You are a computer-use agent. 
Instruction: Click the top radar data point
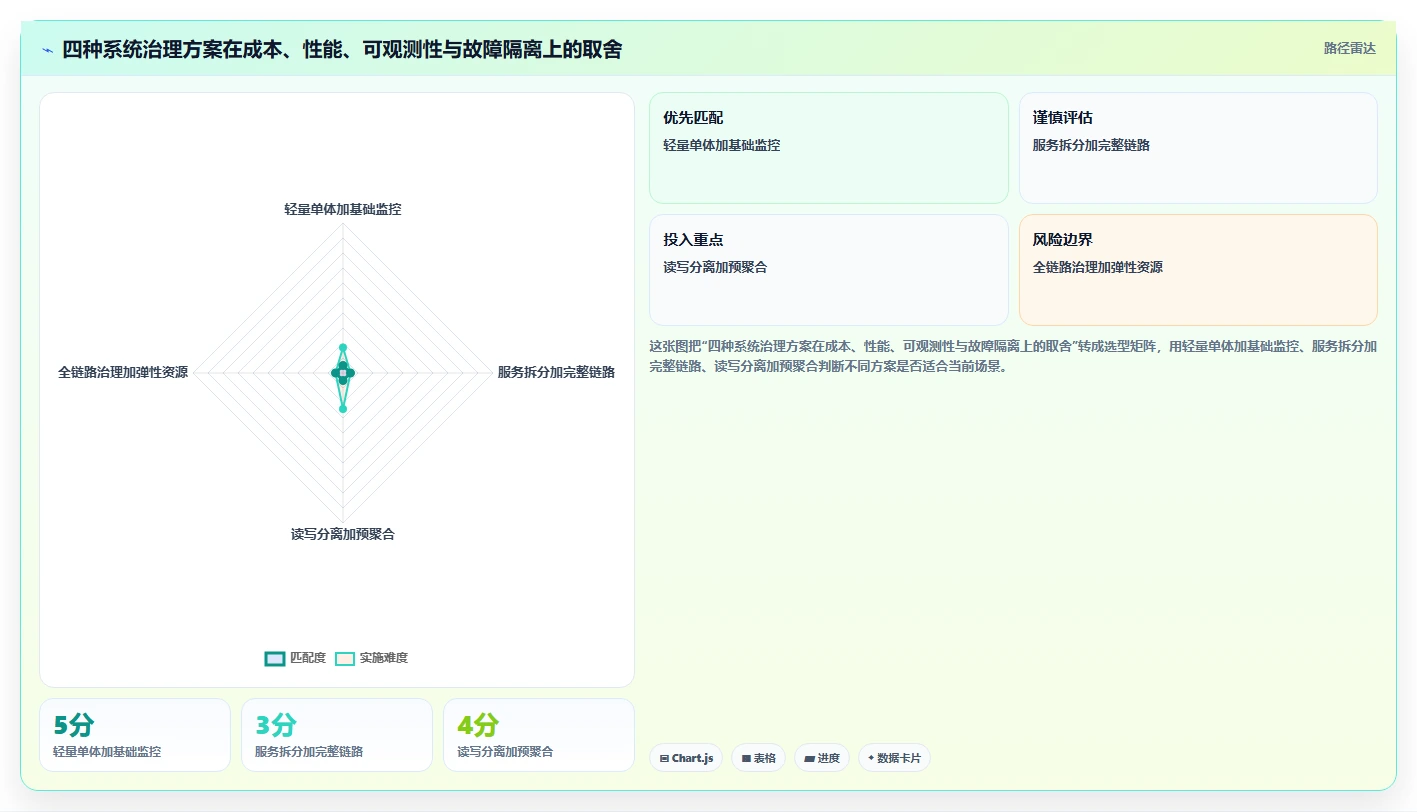point(343,348)
